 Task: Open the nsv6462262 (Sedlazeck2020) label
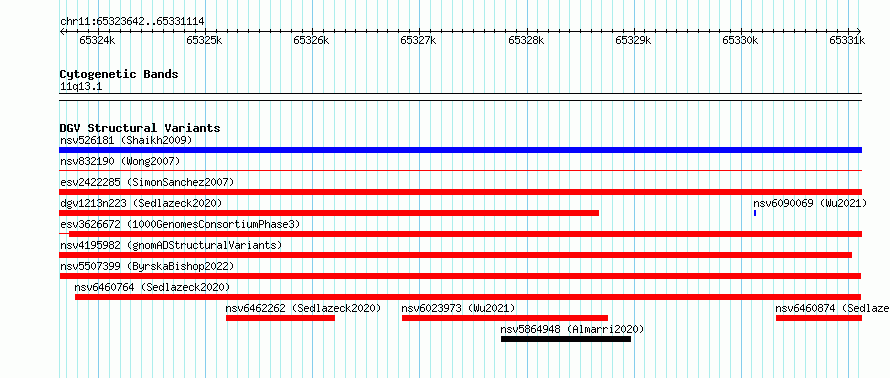coord(303,308)
